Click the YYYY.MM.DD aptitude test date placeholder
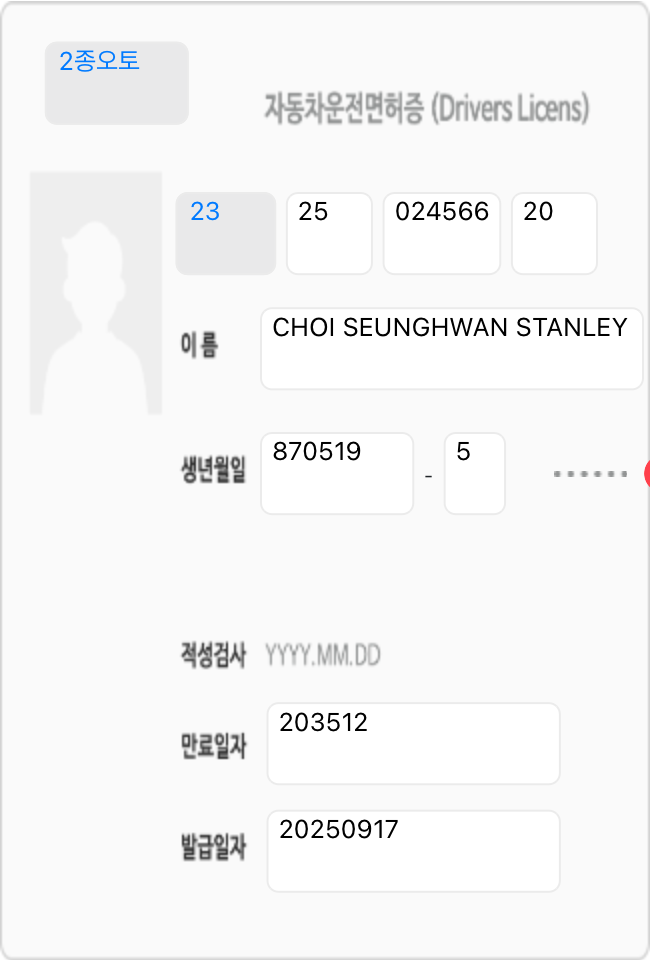 322,656
